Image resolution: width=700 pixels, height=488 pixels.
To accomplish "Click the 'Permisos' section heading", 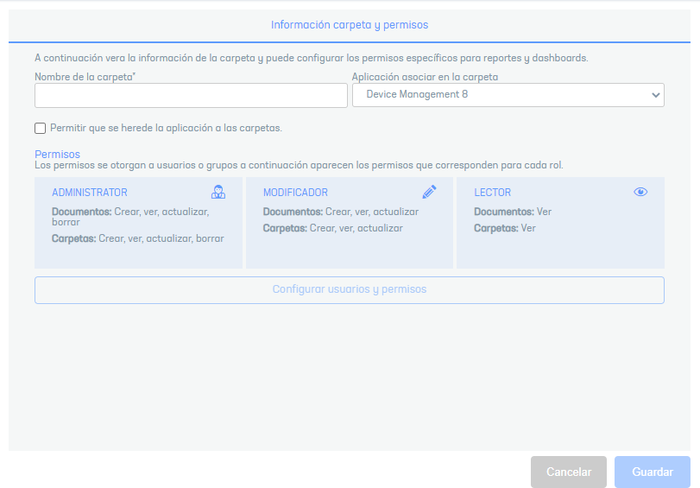I will (57, 154).
